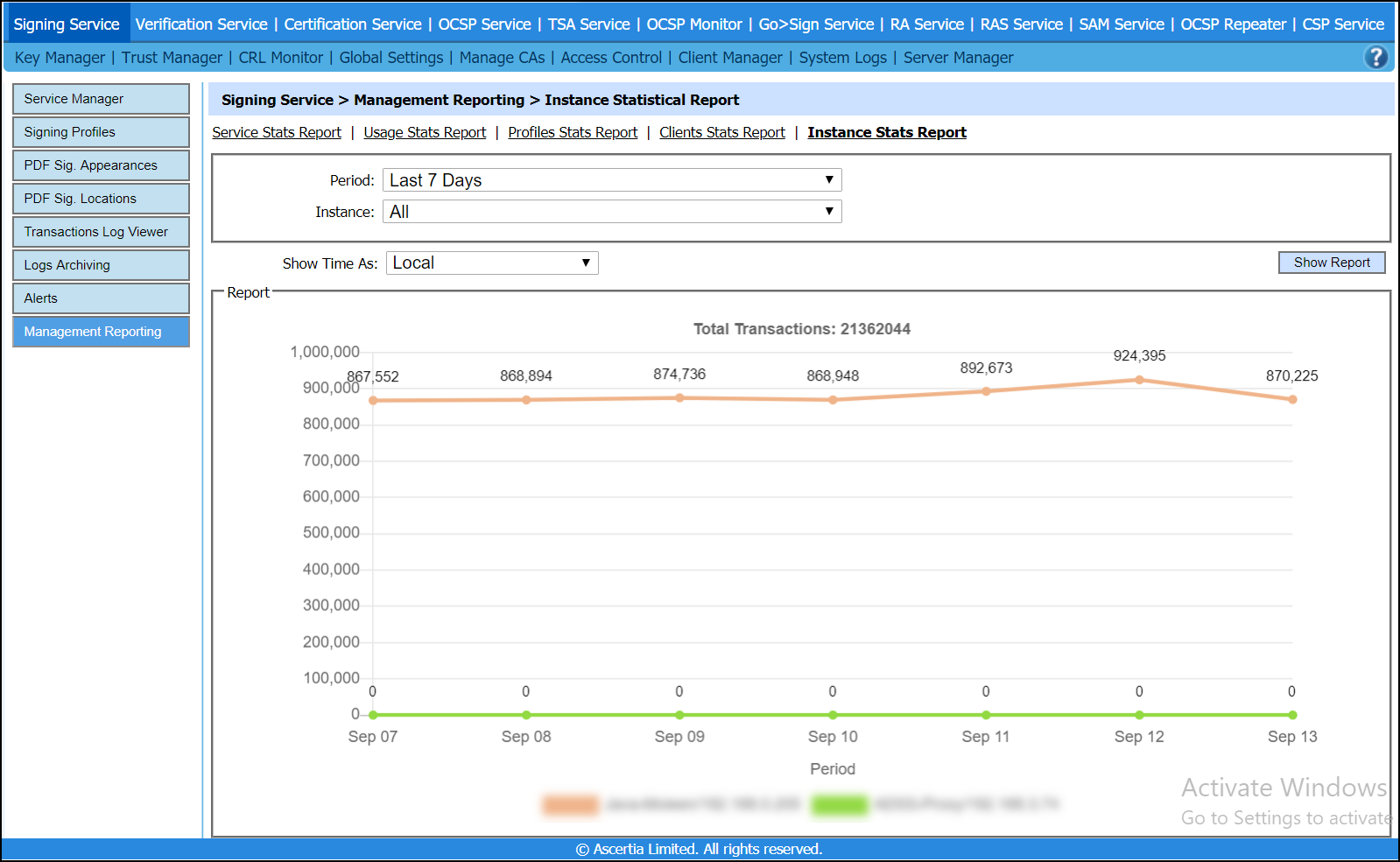Open the Show Time As dropdown
Image resolution: width=1400 pixels, height=862 pixels.
pyautogui.click(x=492, y=263)
